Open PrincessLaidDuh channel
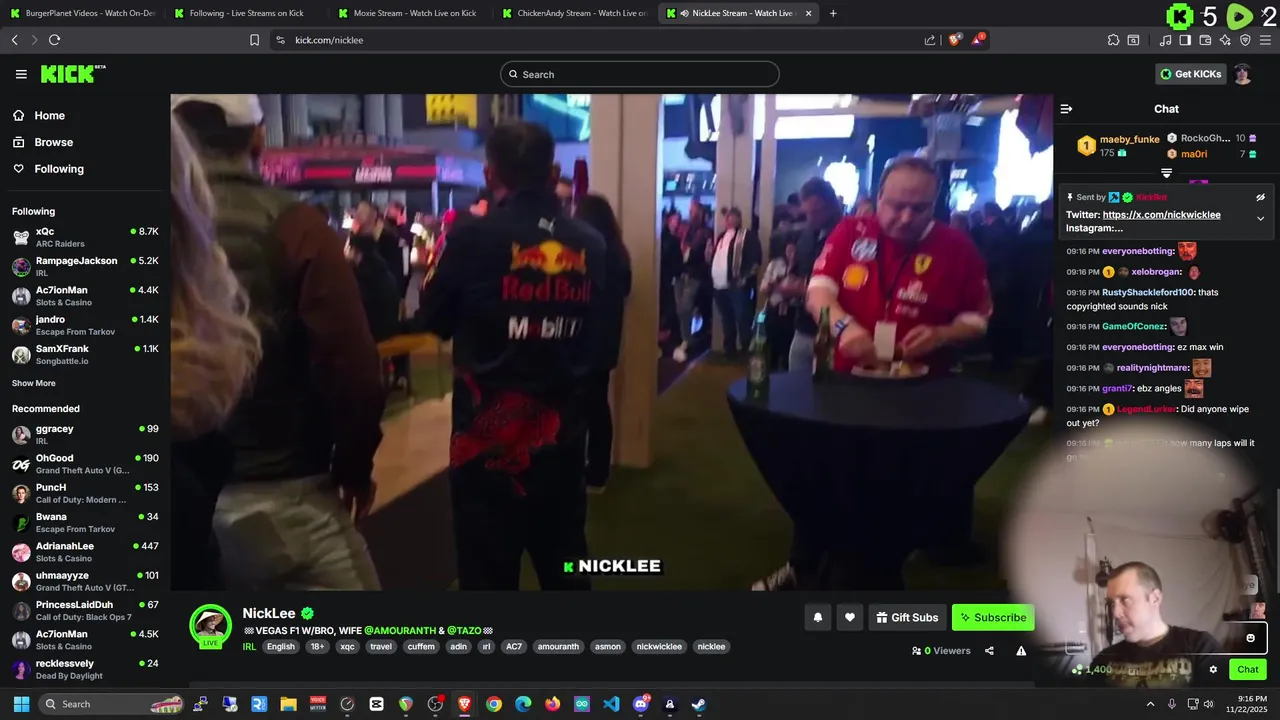Viewport: 1280px width, 720px height. click(85, 610)
